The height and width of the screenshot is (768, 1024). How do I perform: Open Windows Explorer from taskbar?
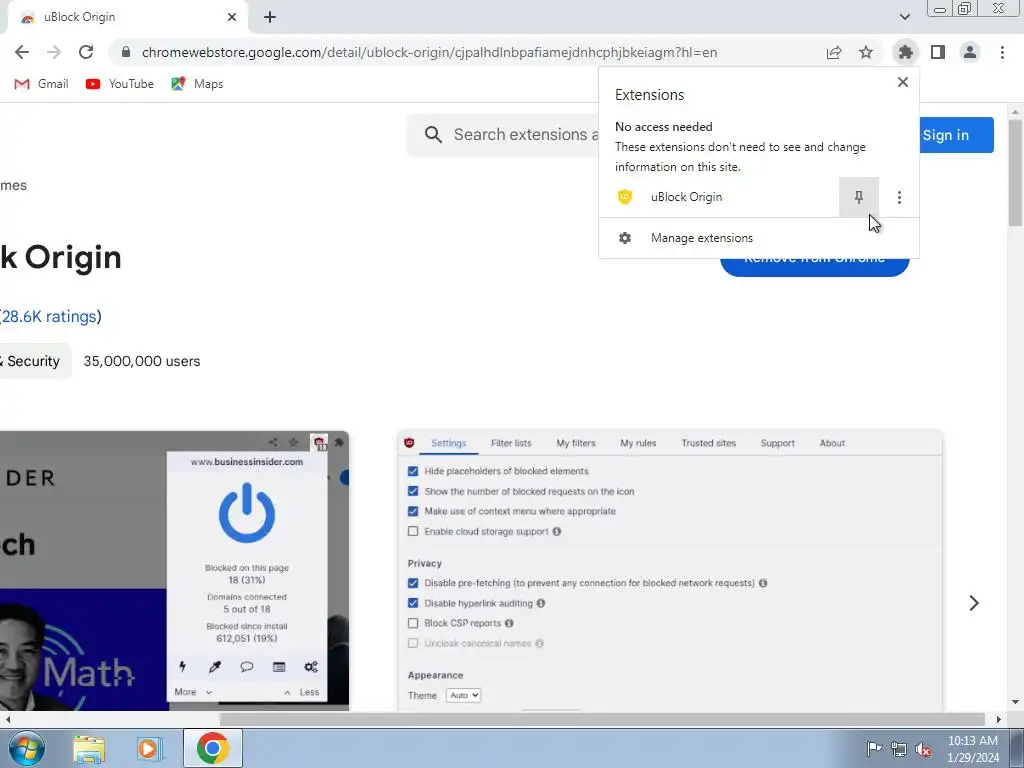(x=89, y=748)
